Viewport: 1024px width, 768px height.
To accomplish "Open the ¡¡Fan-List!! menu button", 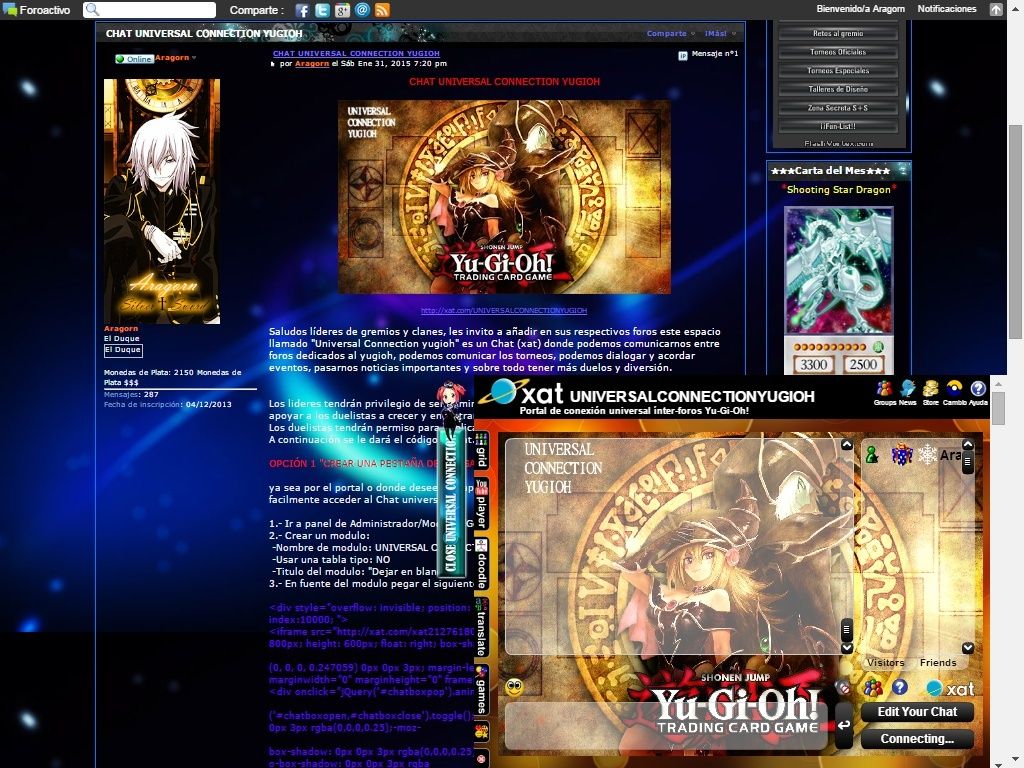I will pyautogui.click(x=838, y=126).
